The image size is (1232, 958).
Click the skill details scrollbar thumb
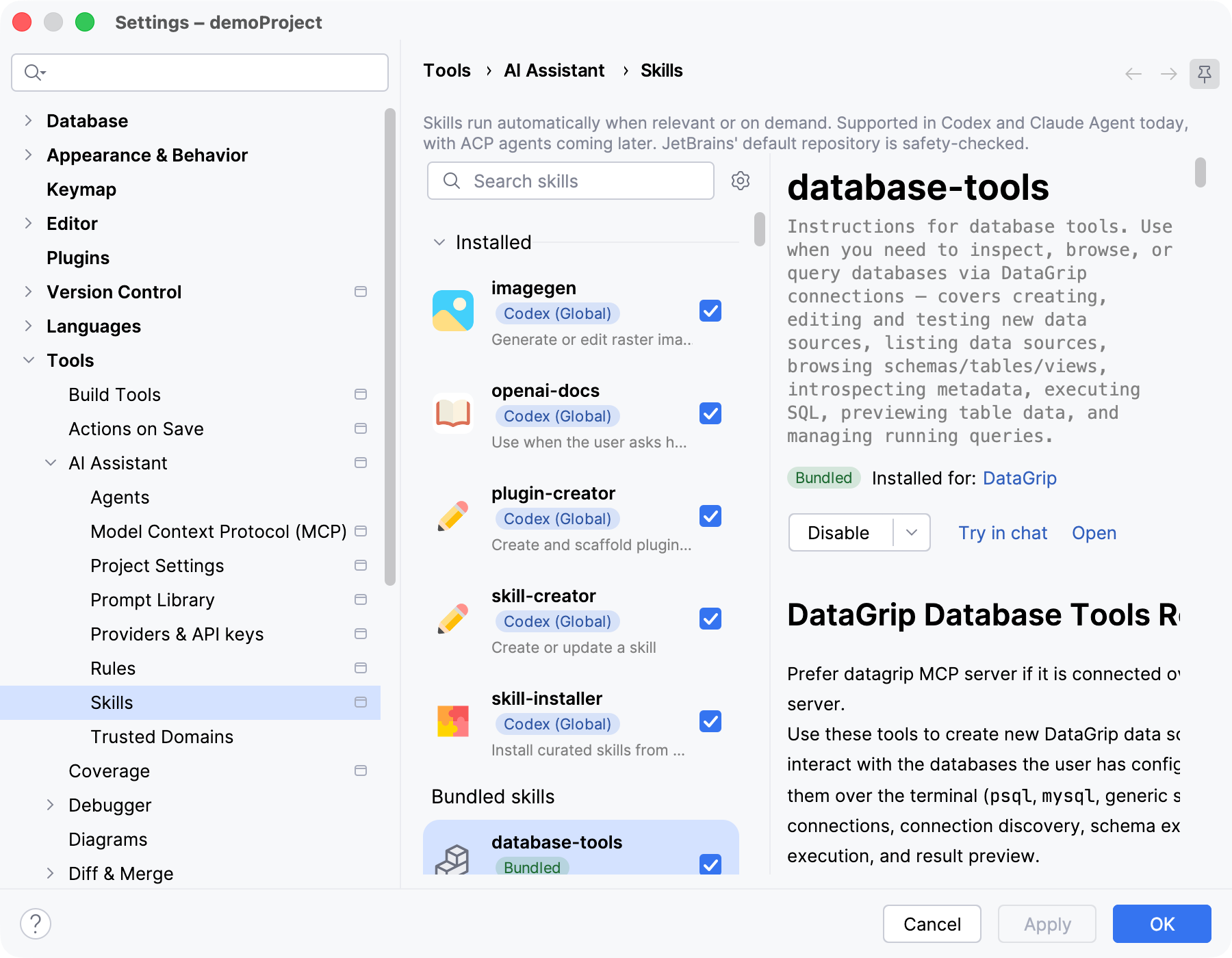(x=1201, y=172)
